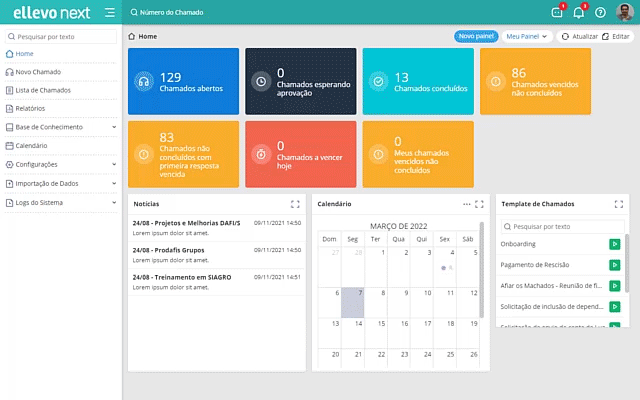Image resolution: width=640 pixels, height=400 pixels.
Task: Expand Importação de Dados menu
Action: click(114, 183)
